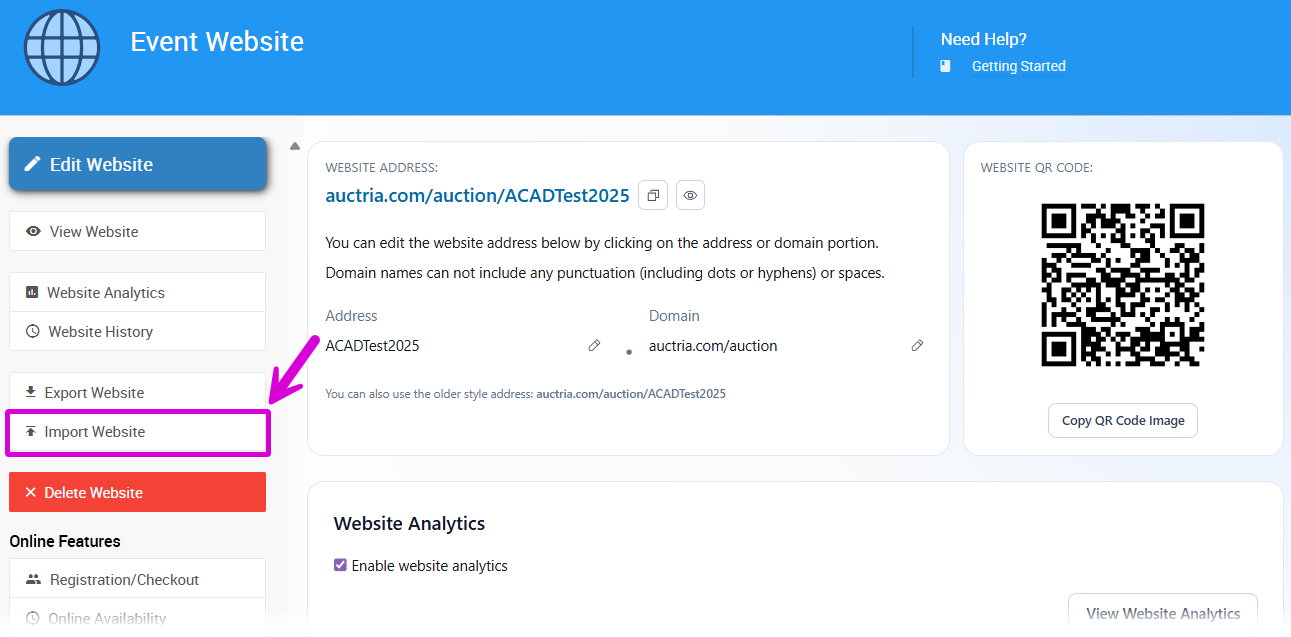
Task: Click the QR code image
Action: coord(1122,285)
